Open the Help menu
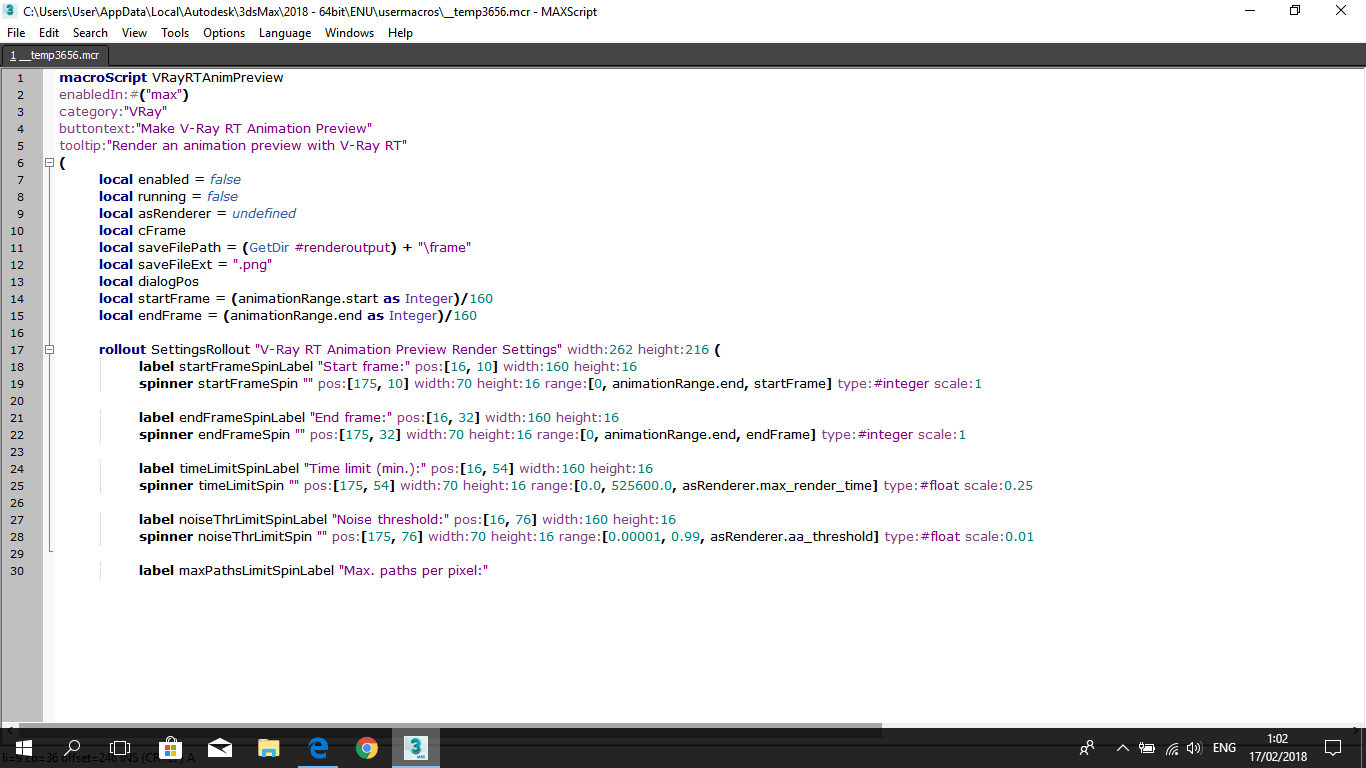1366x768 pixels. click(x=400, y=33)
